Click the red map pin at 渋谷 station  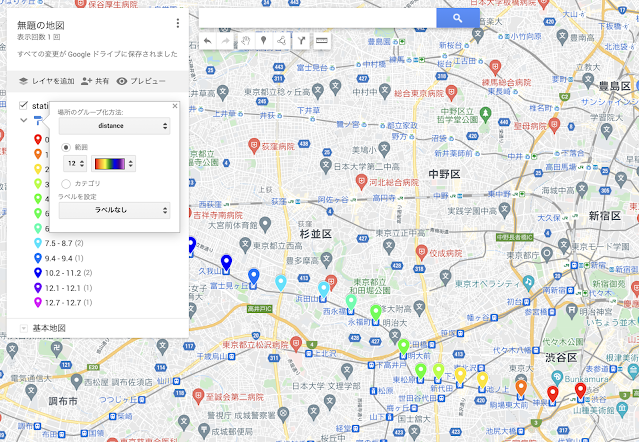coord(580,390)
